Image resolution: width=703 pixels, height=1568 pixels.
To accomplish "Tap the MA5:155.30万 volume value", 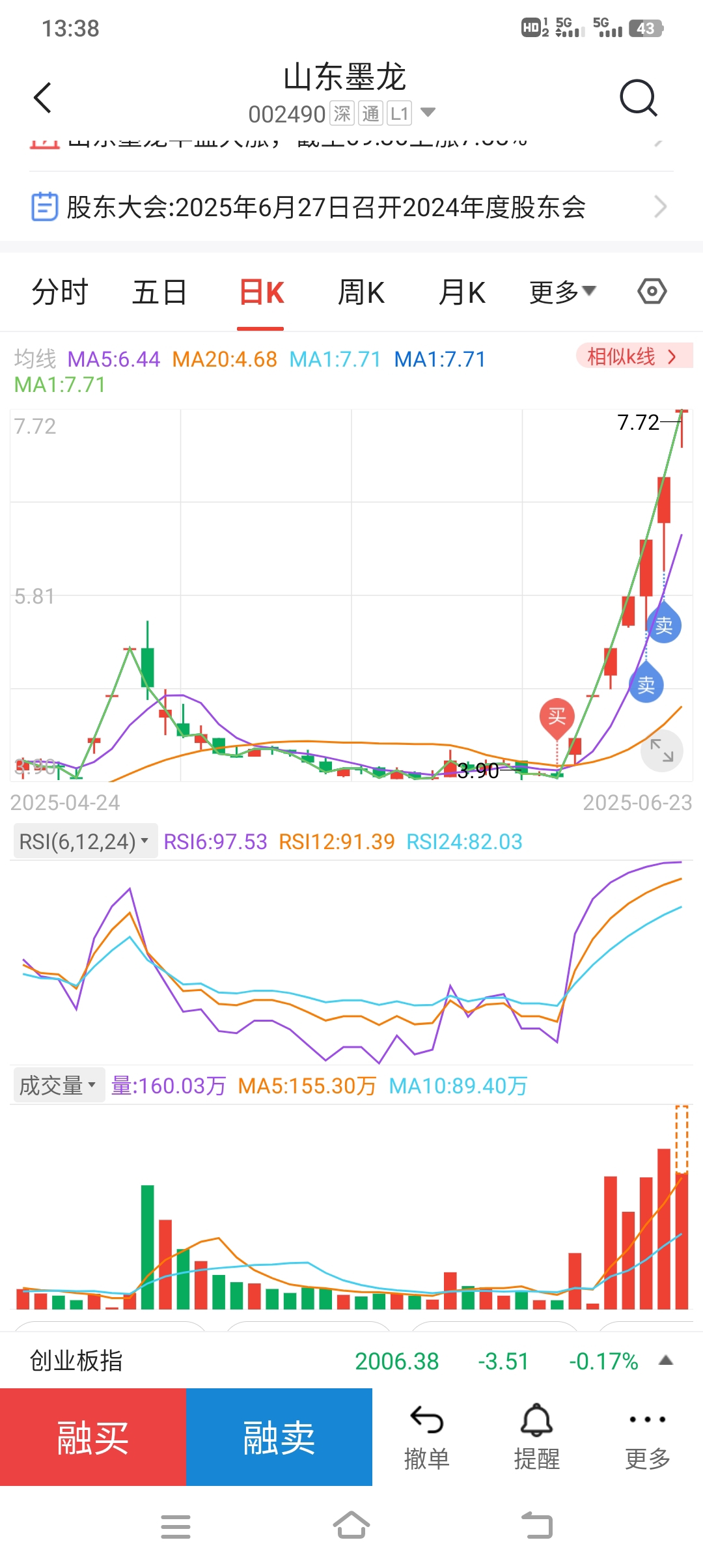I will pyautogui.click(x=307, y=1085).
